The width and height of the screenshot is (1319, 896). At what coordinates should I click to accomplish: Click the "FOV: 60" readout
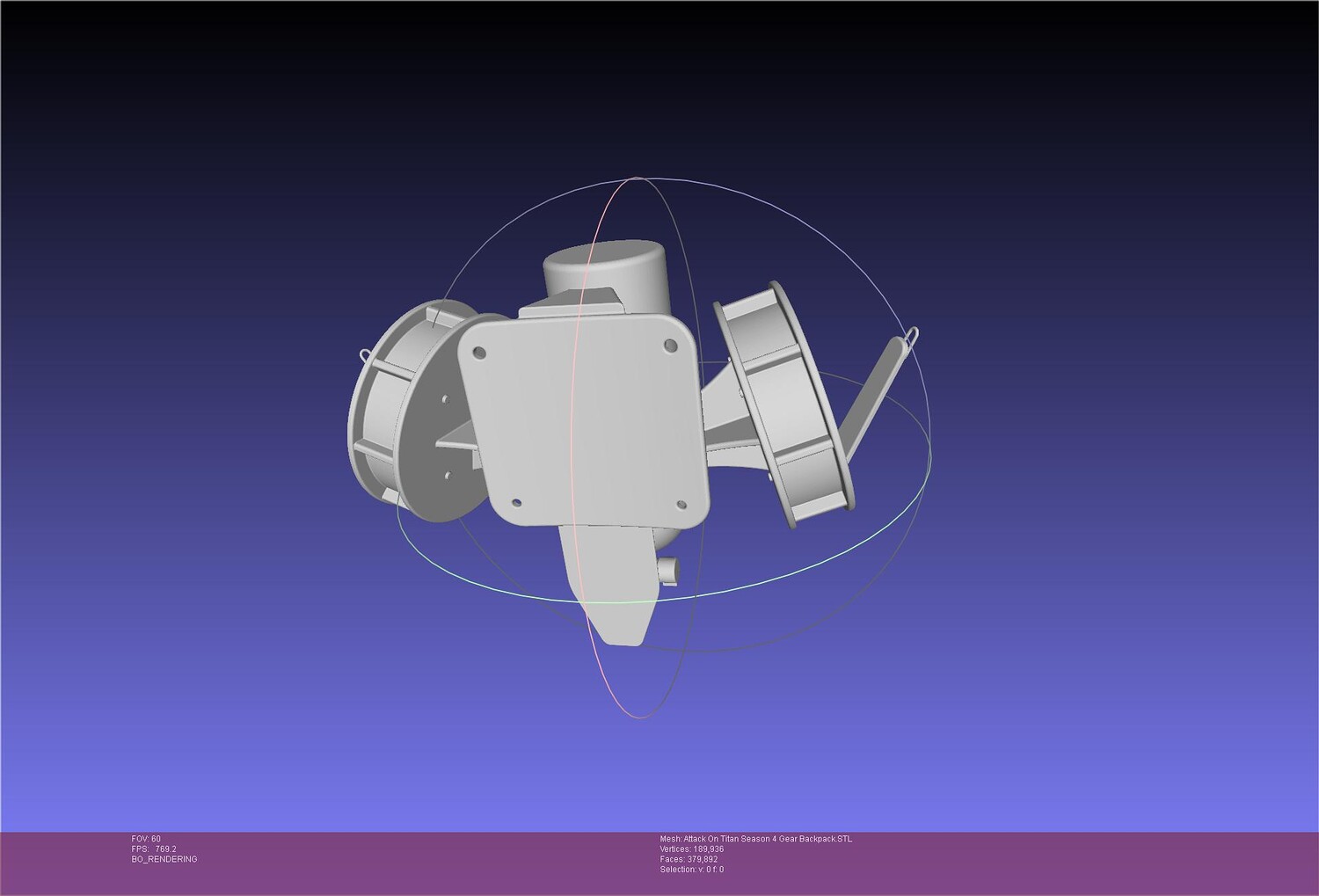[x=146, y=839]
